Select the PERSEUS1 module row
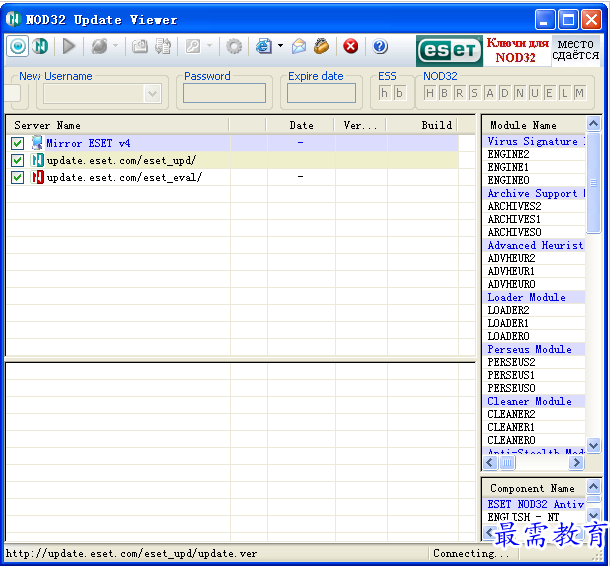 coord(534,376)
